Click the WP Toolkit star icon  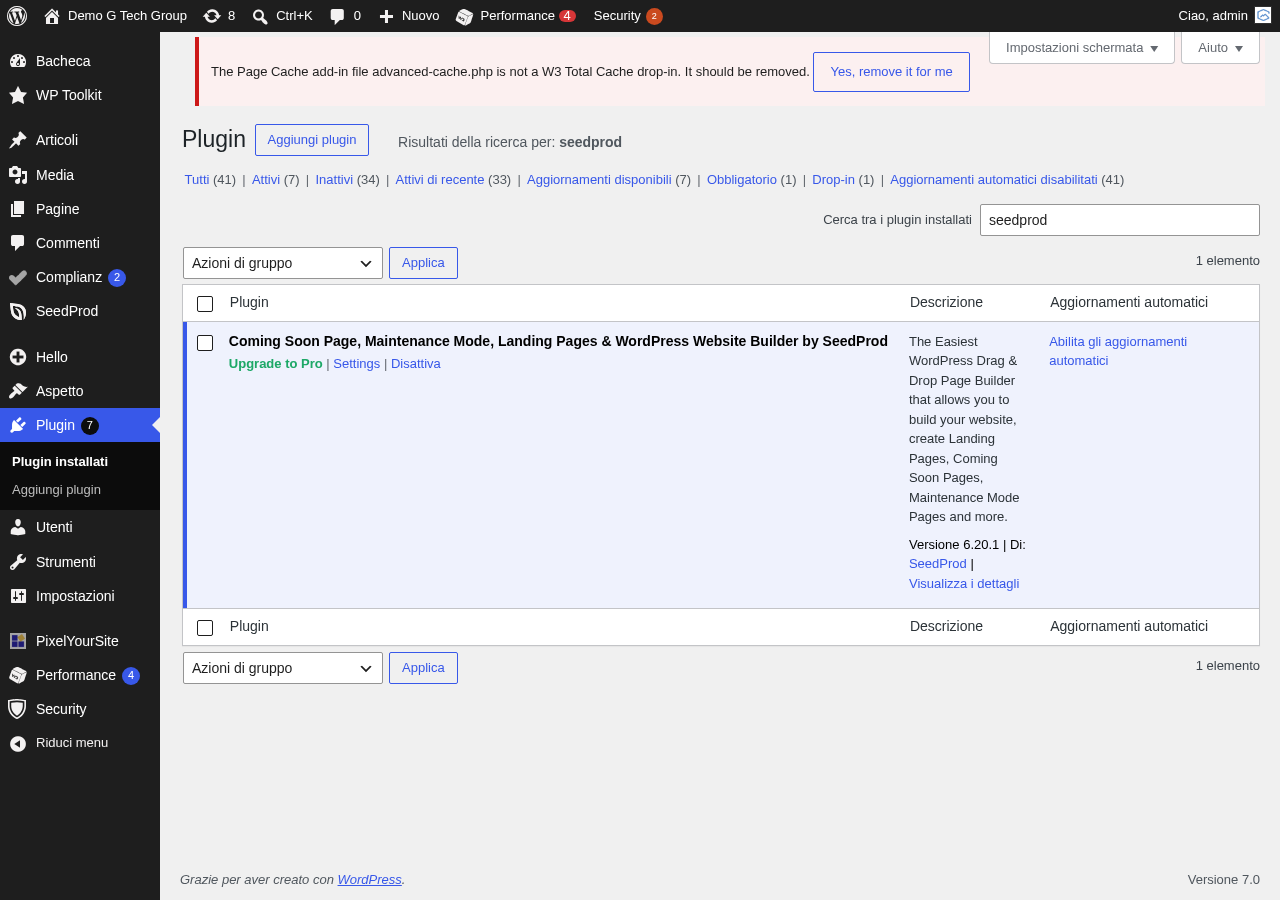pyautogui.click(x=18, y=95)
